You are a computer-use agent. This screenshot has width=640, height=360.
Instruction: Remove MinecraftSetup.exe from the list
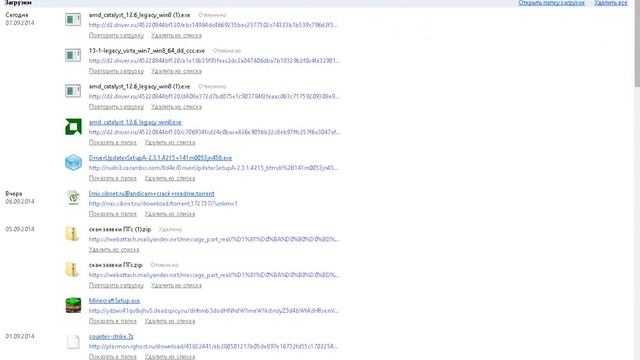(x=170, y=321)
